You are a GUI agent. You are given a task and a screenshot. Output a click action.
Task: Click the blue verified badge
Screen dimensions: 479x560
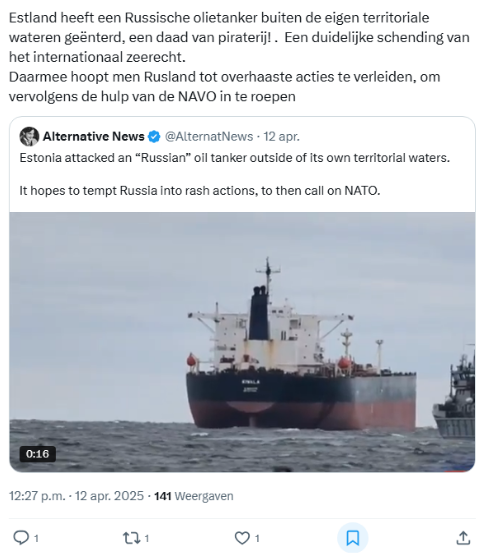click(x=154, y=136)
